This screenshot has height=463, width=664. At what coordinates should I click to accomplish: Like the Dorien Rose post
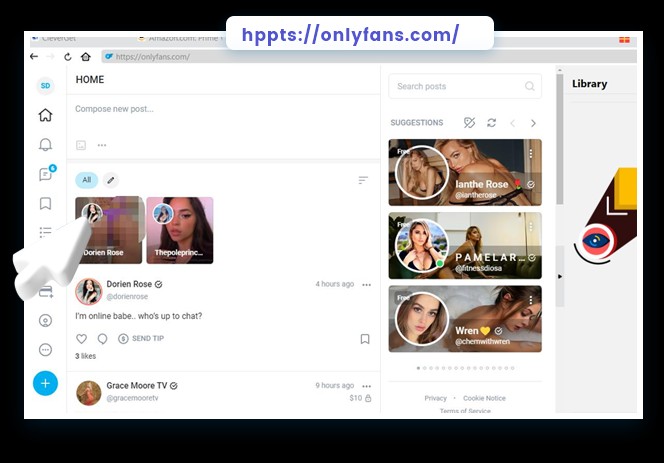click(x=82, y=339)
